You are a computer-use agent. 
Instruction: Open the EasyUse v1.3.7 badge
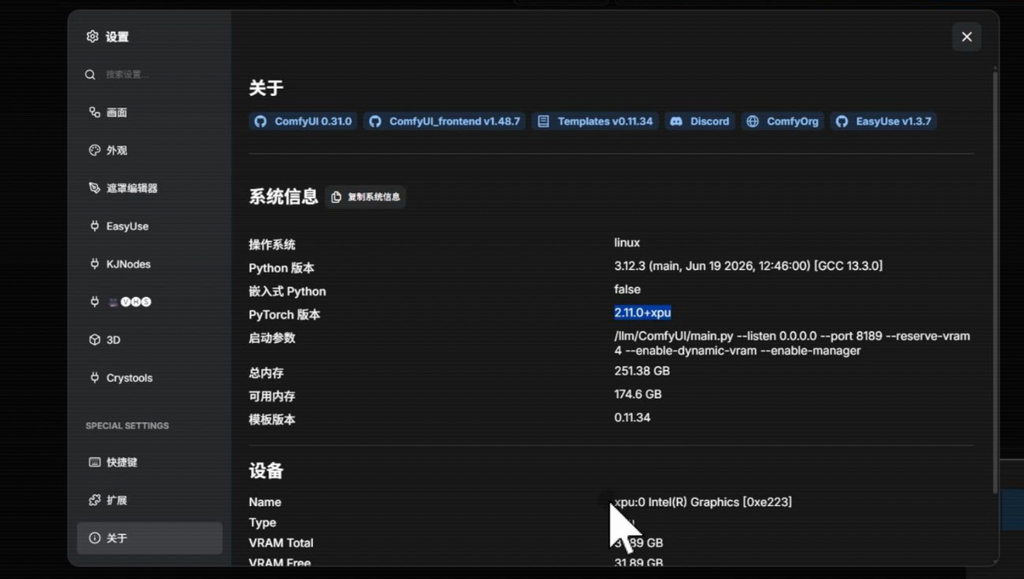884,121
